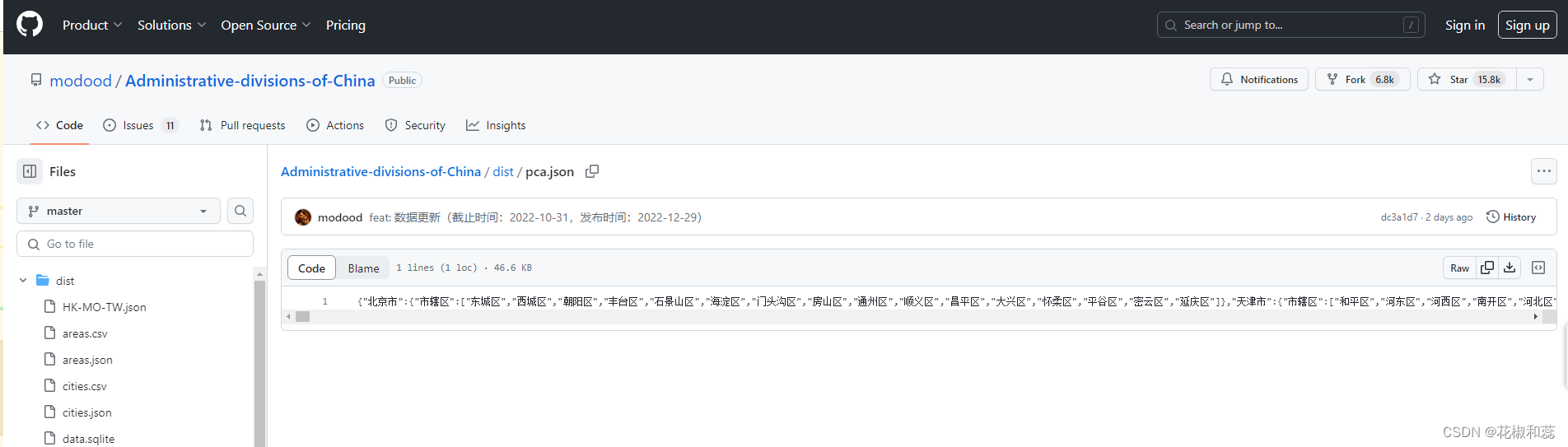The height and width of the screenshot is (447, 1568).
Task: Open the file History
Action: (1511, 217)
